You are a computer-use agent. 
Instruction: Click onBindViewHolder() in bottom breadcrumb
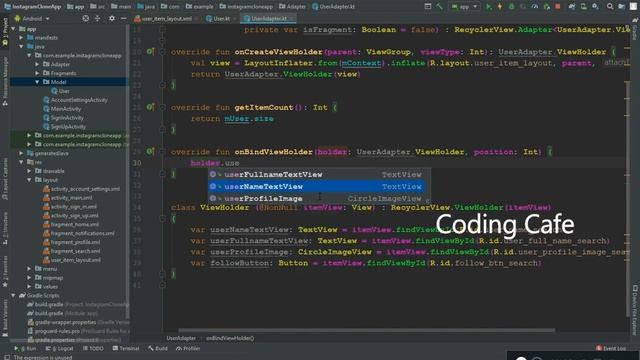pyautogui.click(x=230, y=338)
